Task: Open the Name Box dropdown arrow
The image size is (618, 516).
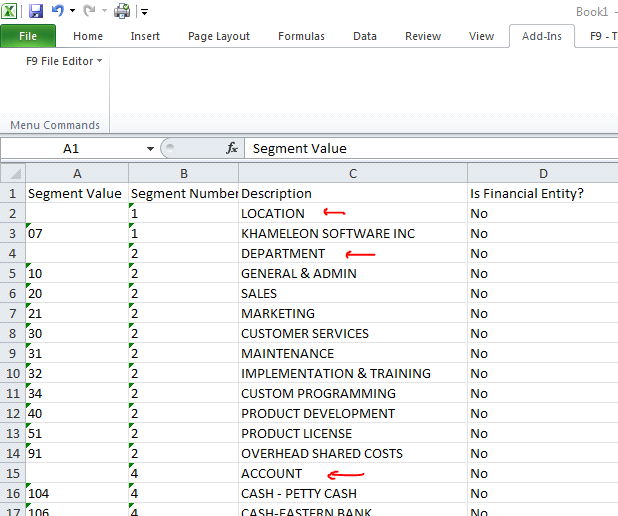Action: click(x=150, y=149)
